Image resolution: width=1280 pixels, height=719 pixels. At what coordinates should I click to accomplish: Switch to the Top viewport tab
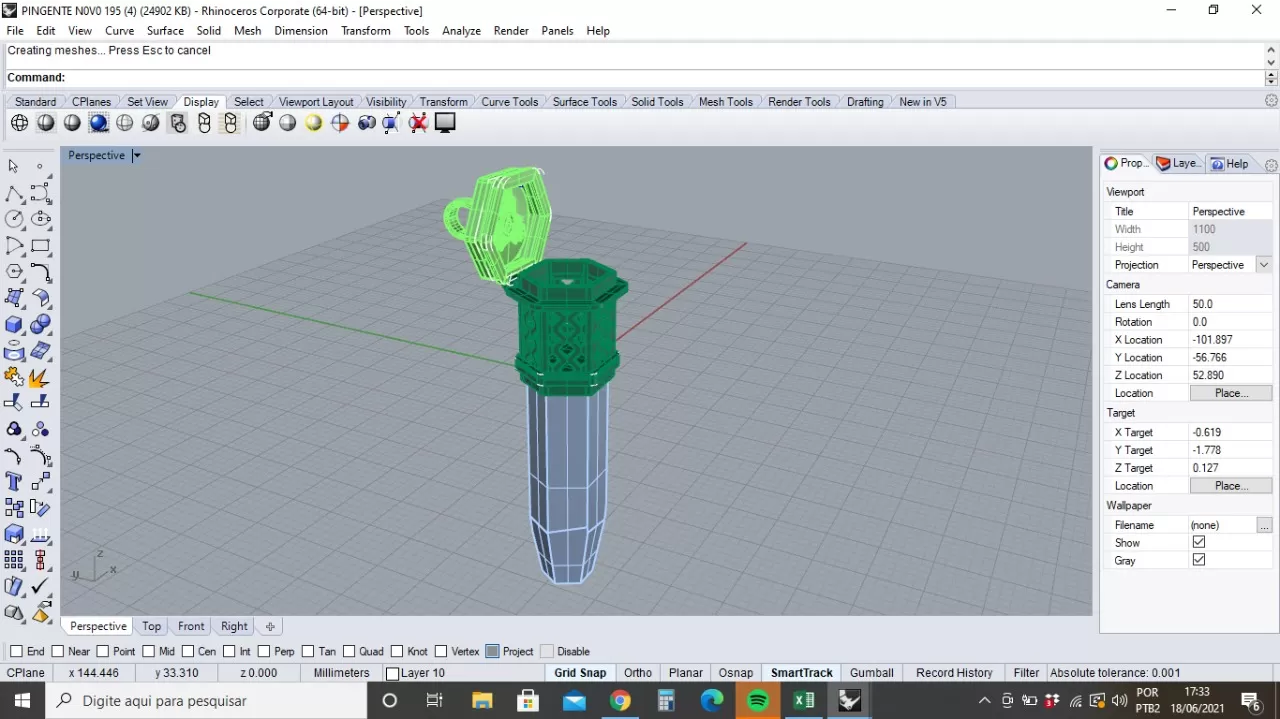(151, 627)
